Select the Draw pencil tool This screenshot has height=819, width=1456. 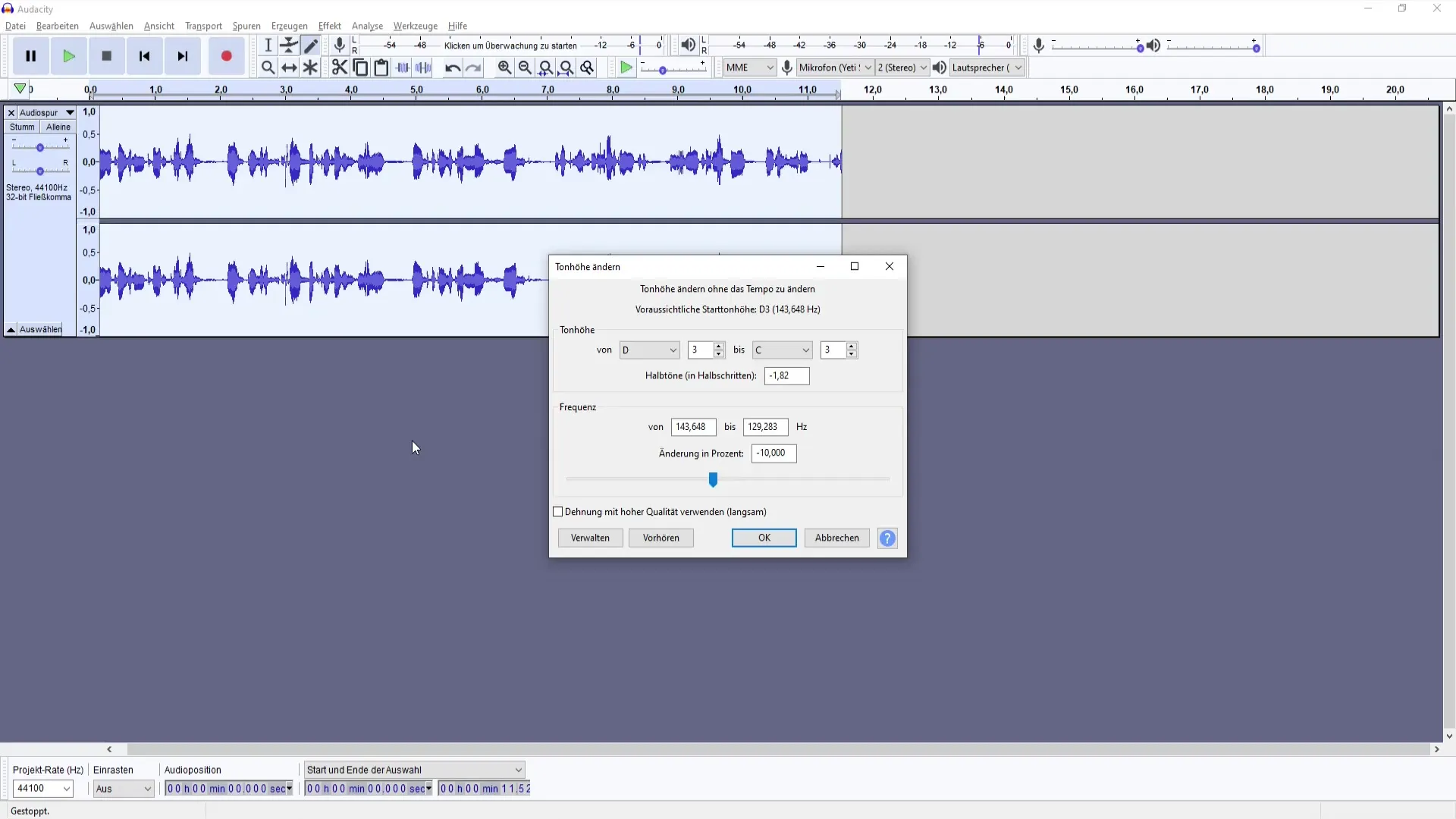coord(310,45)
